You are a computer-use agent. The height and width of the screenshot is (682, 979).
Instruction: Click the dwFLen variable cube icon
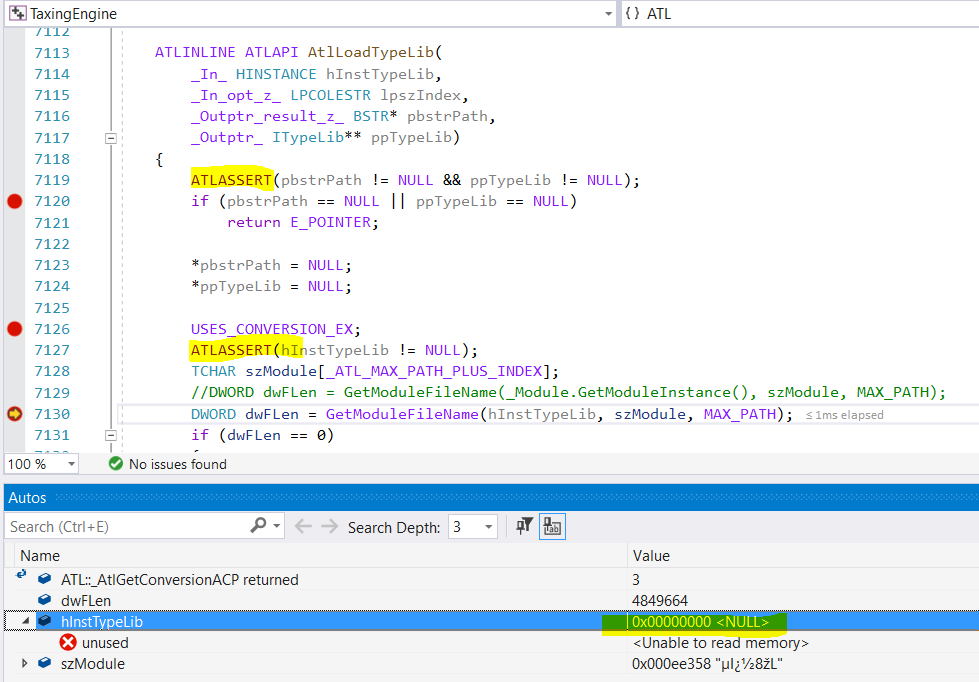pos(44,600)
